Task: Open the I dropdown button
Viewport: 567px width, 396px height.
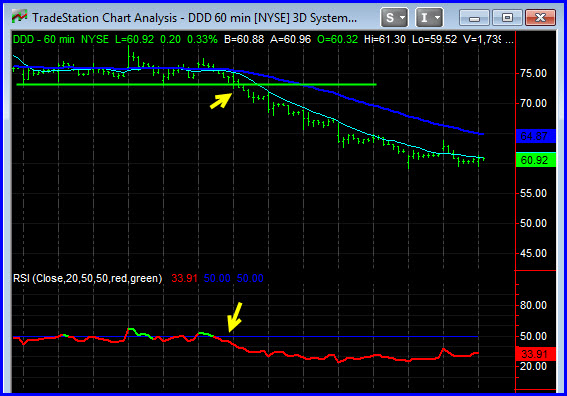Action: 429,17
